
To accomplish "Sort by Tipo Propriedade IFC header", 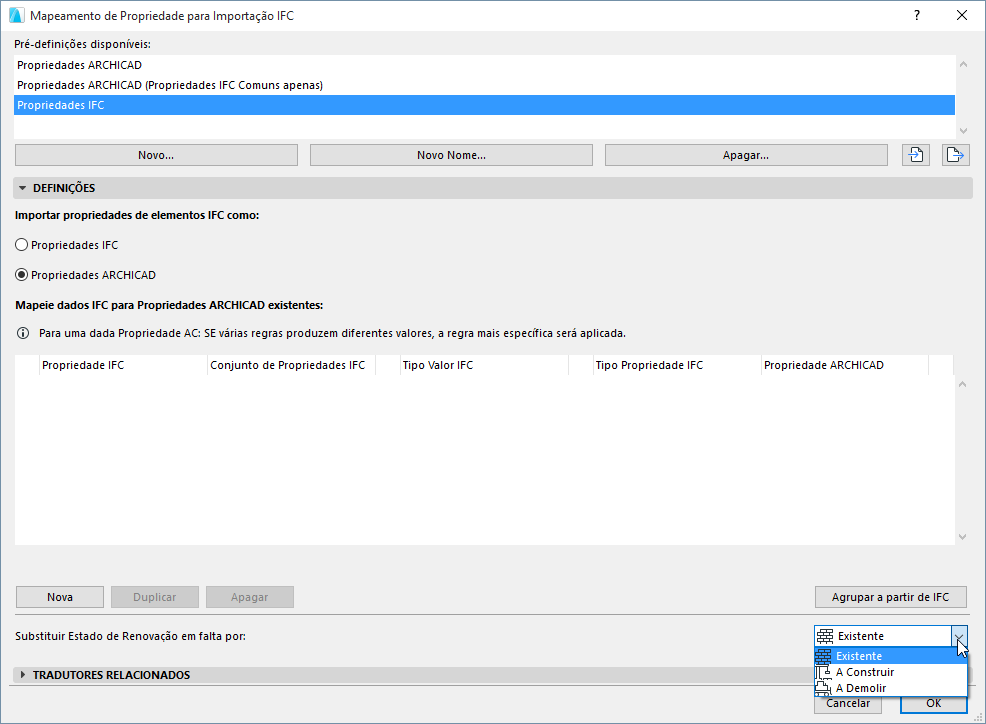I will click(x=677, y=365).
